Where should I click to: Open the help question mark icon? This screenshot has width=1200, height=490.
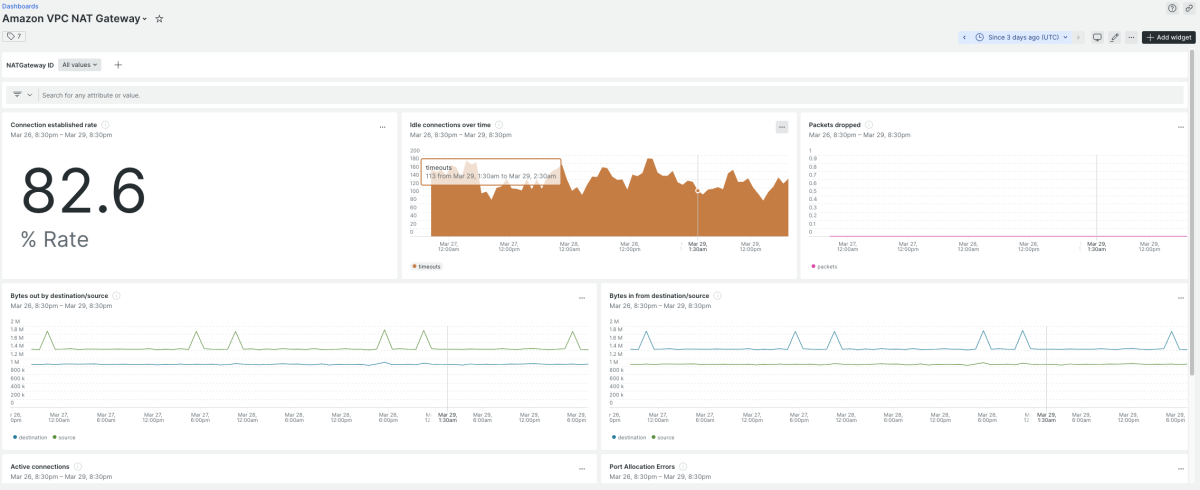pos(1172,7)
